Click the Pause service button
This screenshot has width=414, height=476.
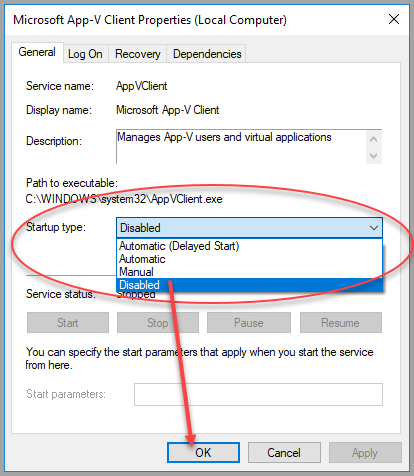tap(249, 323)
